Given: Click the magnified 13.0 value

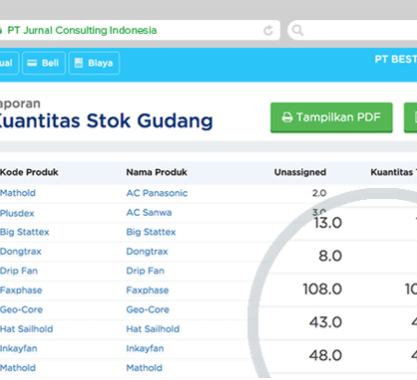Looking at the screenshot, I should [x=328, y=223].
